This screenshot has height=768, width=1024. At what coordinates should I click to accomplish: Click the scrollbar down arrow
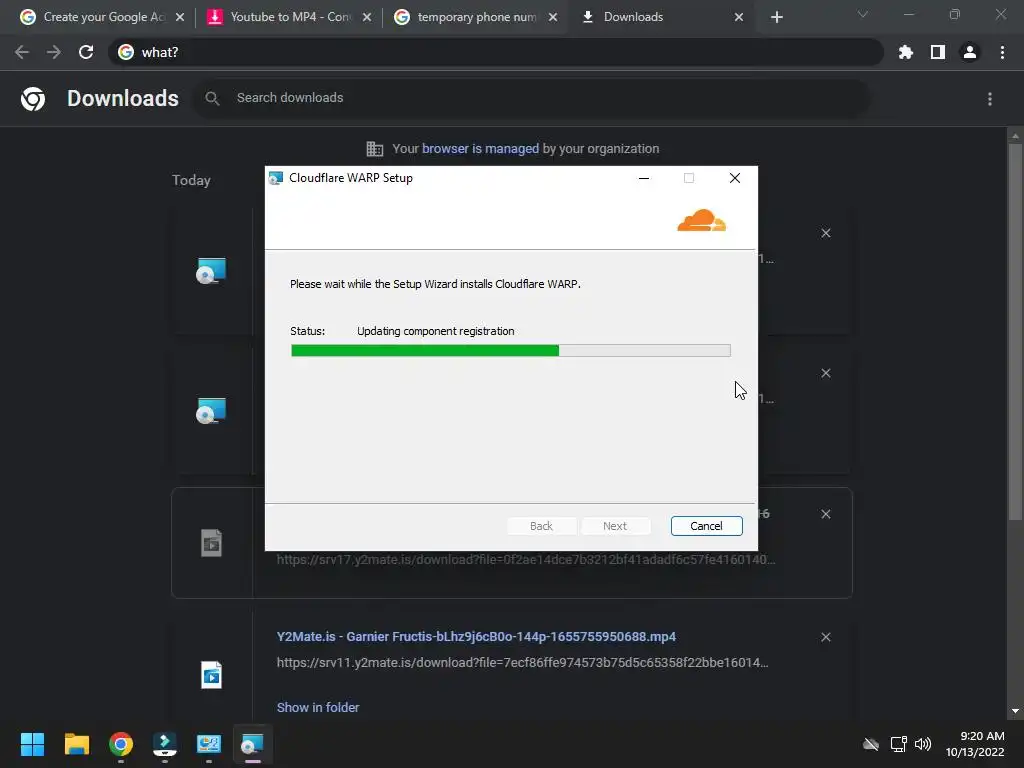point(1015,711)
